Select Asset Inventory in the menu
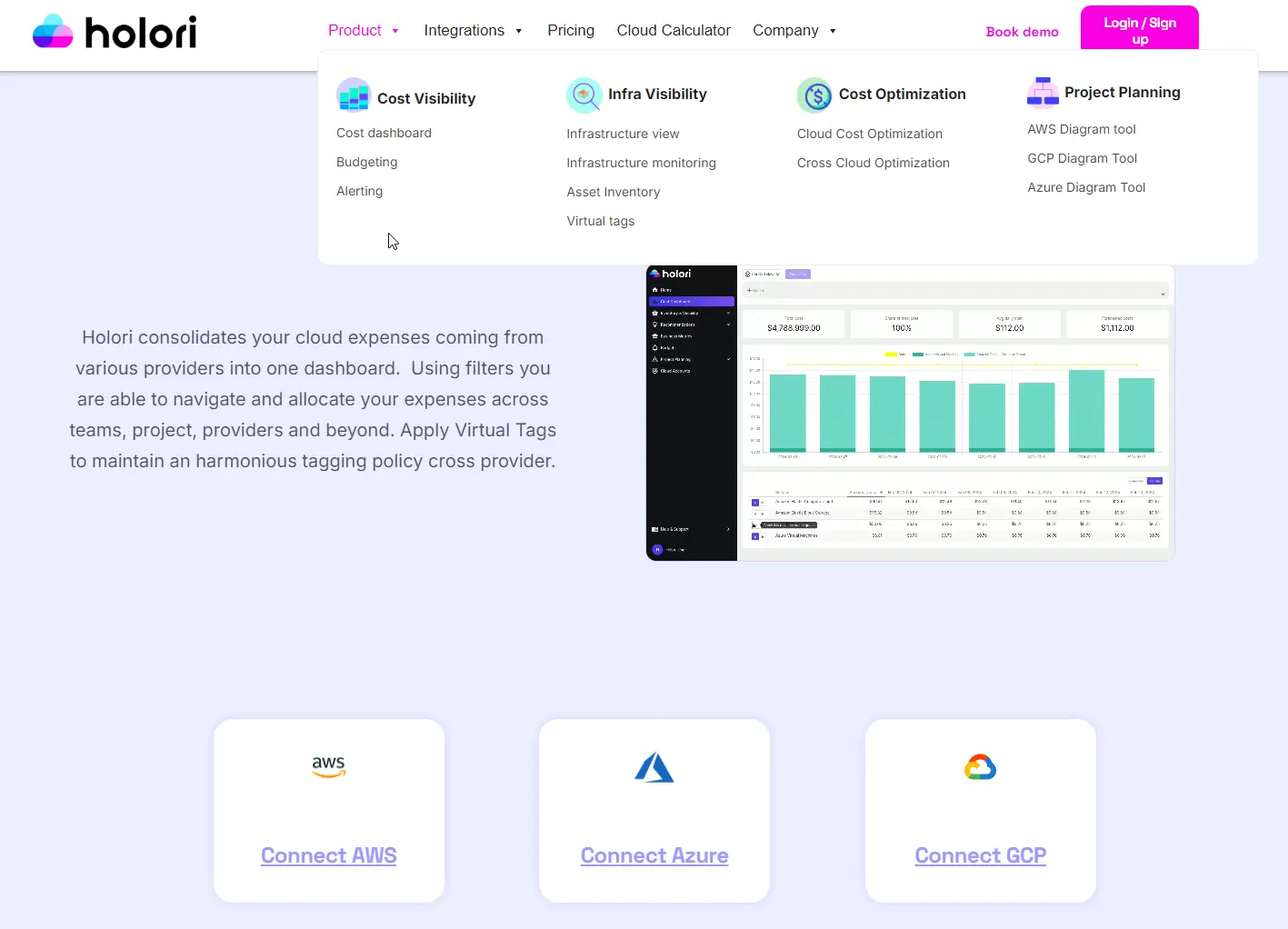 pos(614,192)
